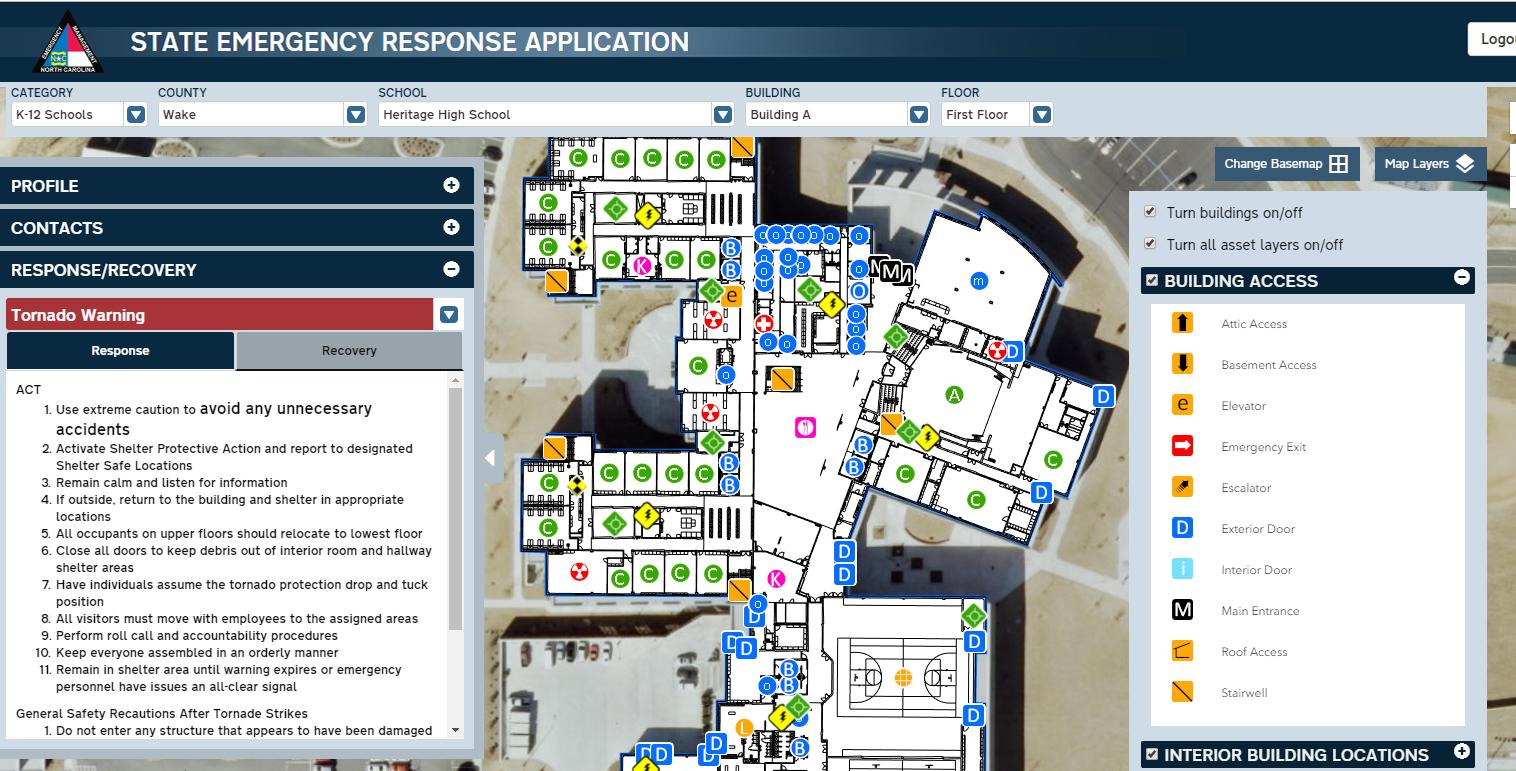
Task: Click the Main Entrance legend icon
Action: (x=1182, y=610)
